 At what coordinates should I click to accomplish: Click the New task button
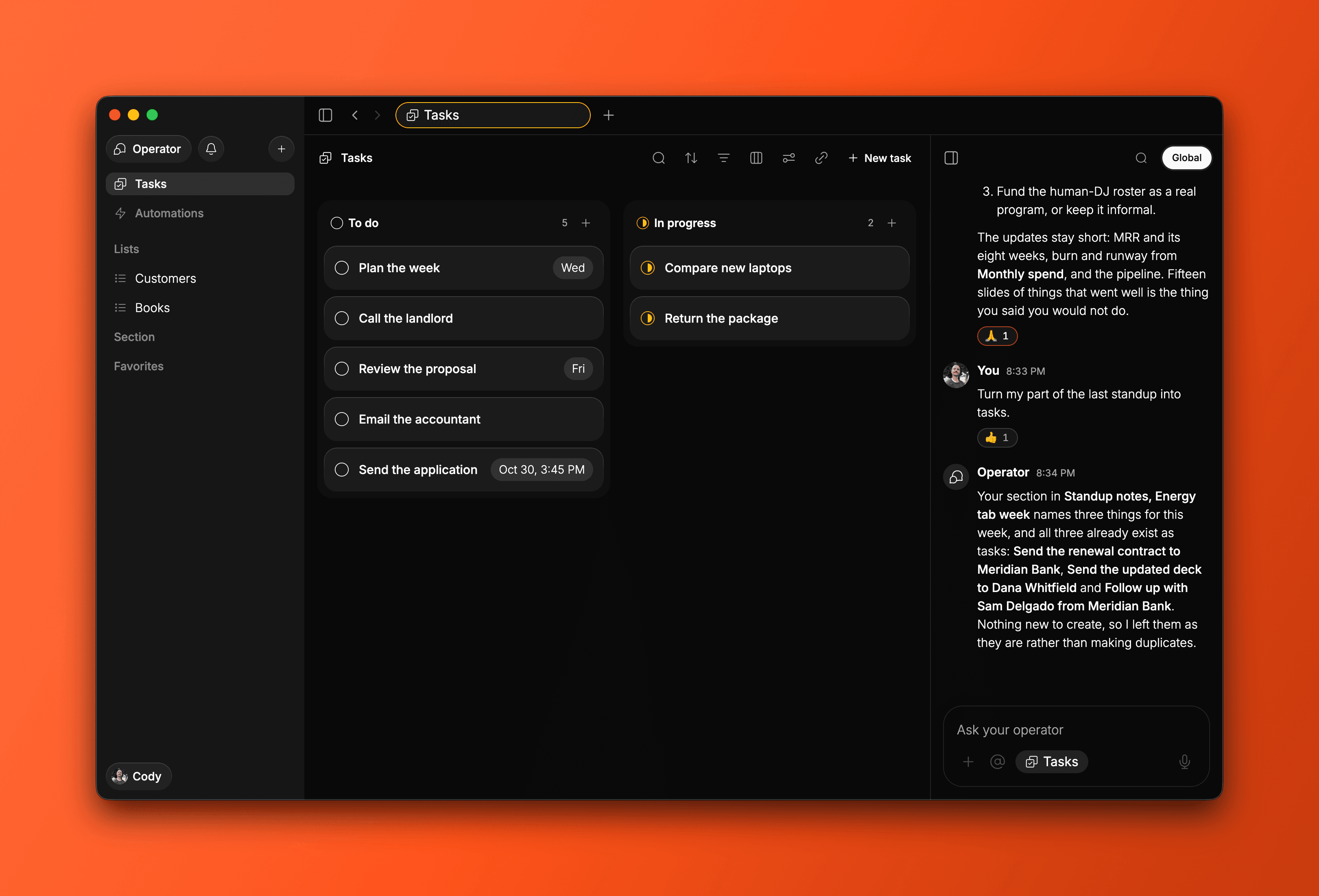click(879, 158)
